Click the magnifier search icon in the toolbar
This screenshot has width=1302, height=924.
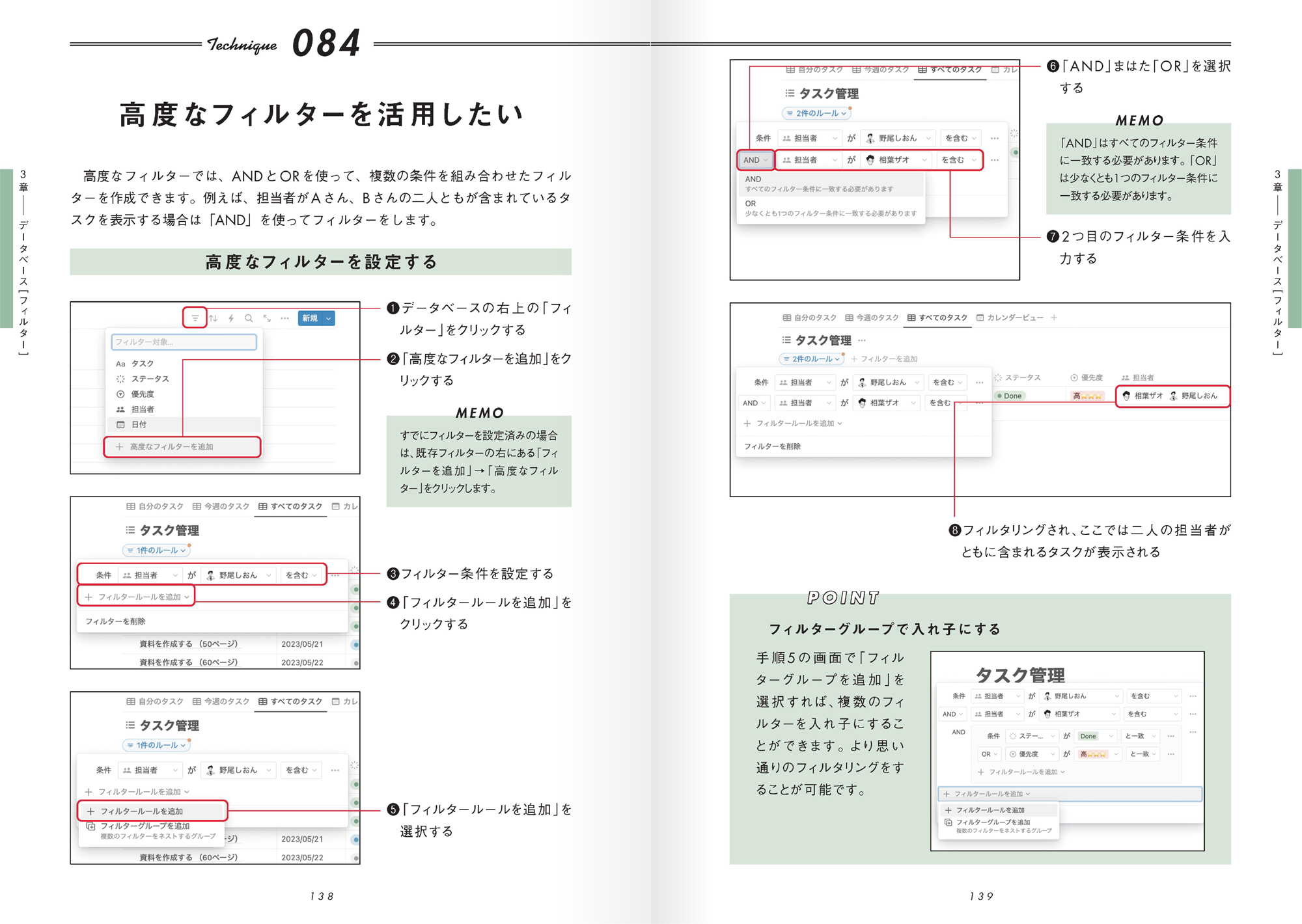[x=249, y=318]
